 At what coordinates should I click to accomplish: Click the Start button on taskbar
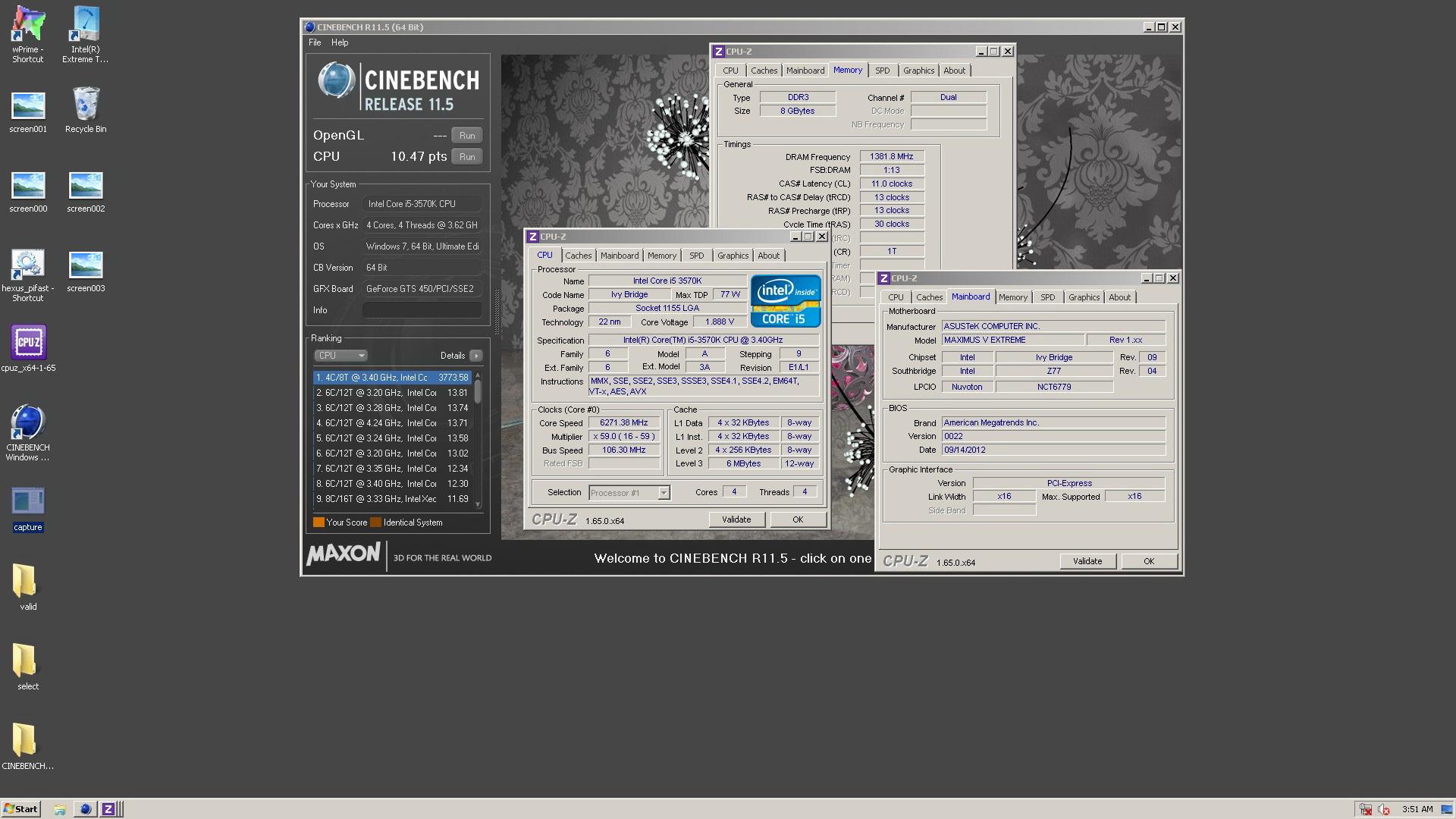[x=20, y=809]
